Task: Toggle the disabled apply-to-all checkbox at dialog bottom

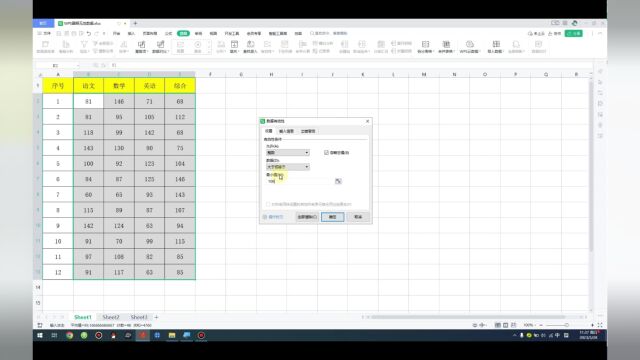Action: pos(268,204)
